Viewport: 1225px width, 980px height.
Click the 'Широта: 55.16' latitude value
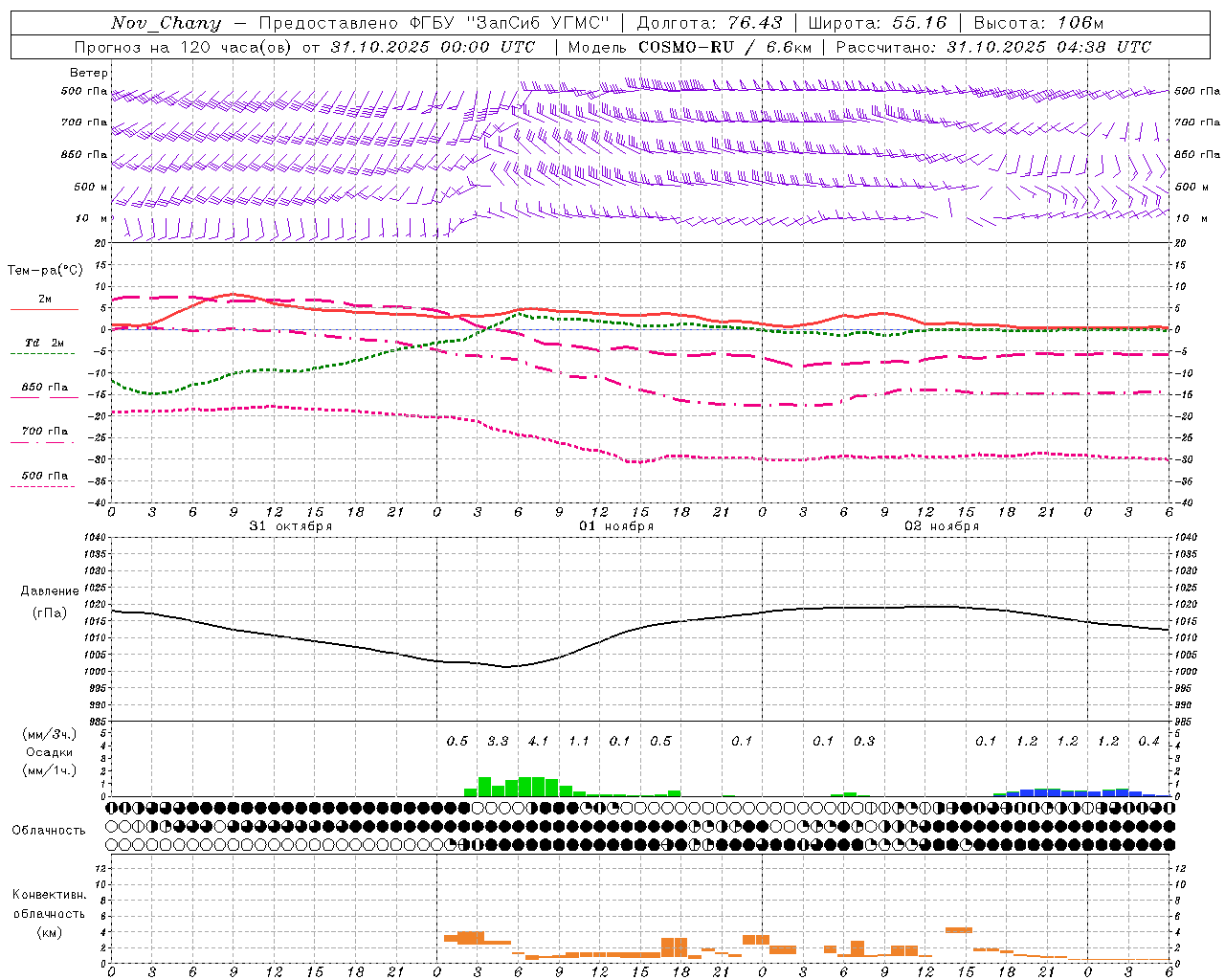[x=877, y=23]
